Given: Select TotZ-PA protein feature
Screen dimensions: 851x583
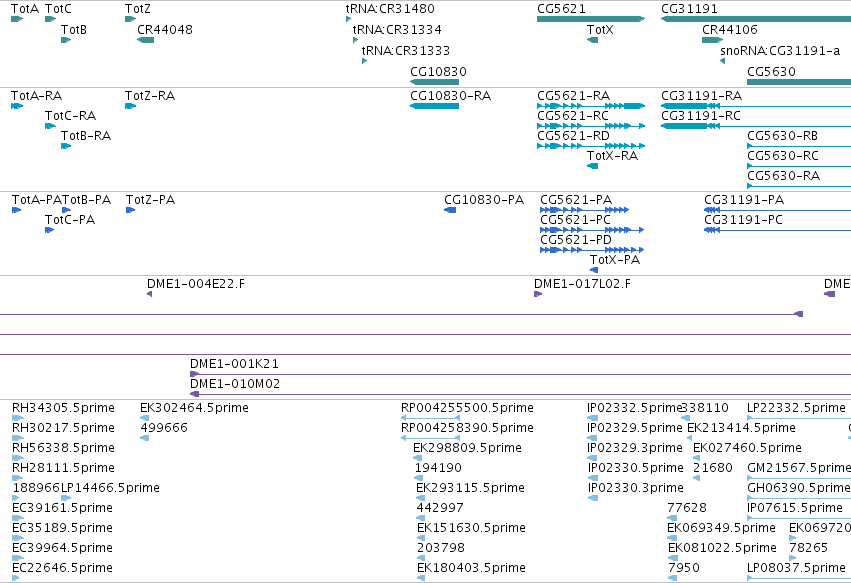Looking at the screenshot, I should [x=130, y=210].
